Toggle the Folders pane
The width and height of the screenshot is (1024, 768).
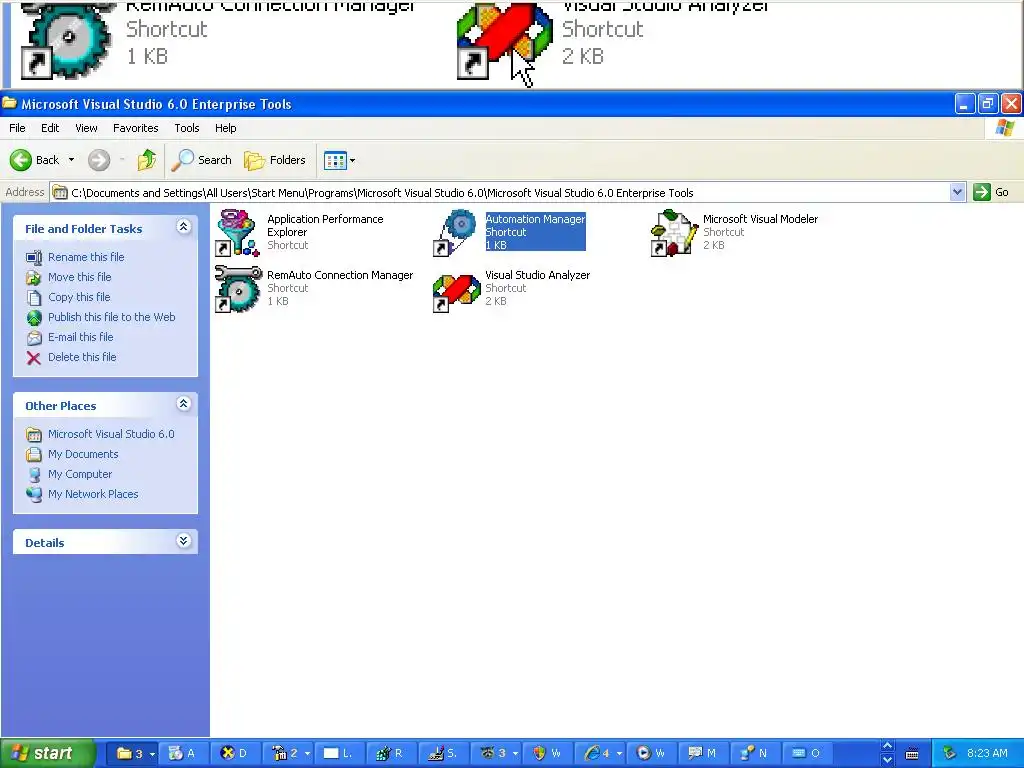274,160
